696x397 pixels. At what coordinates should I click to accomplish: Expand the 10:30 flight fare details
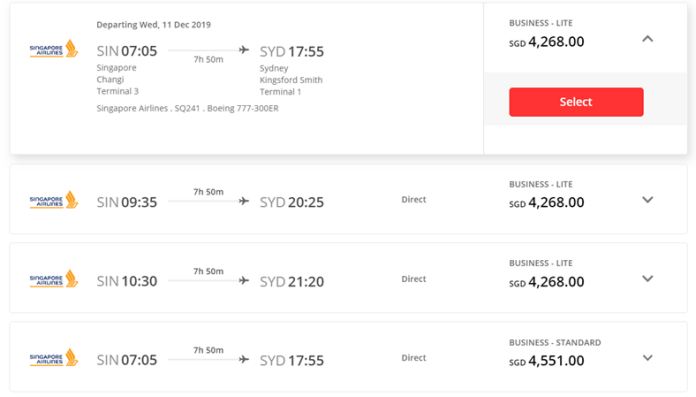click(647, 279)
